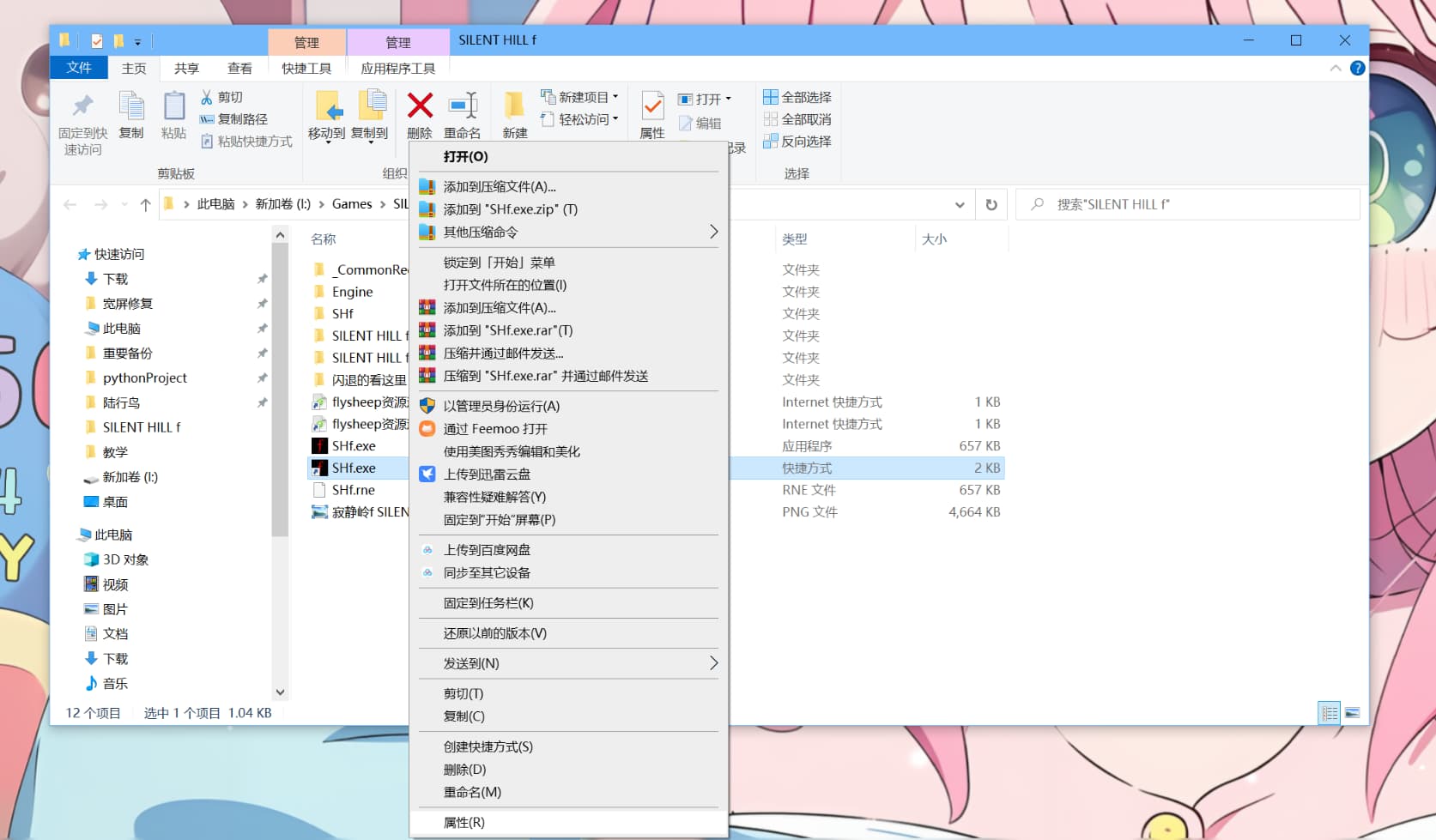Expand the 发送到(N) submenu

tap(568, 663)
